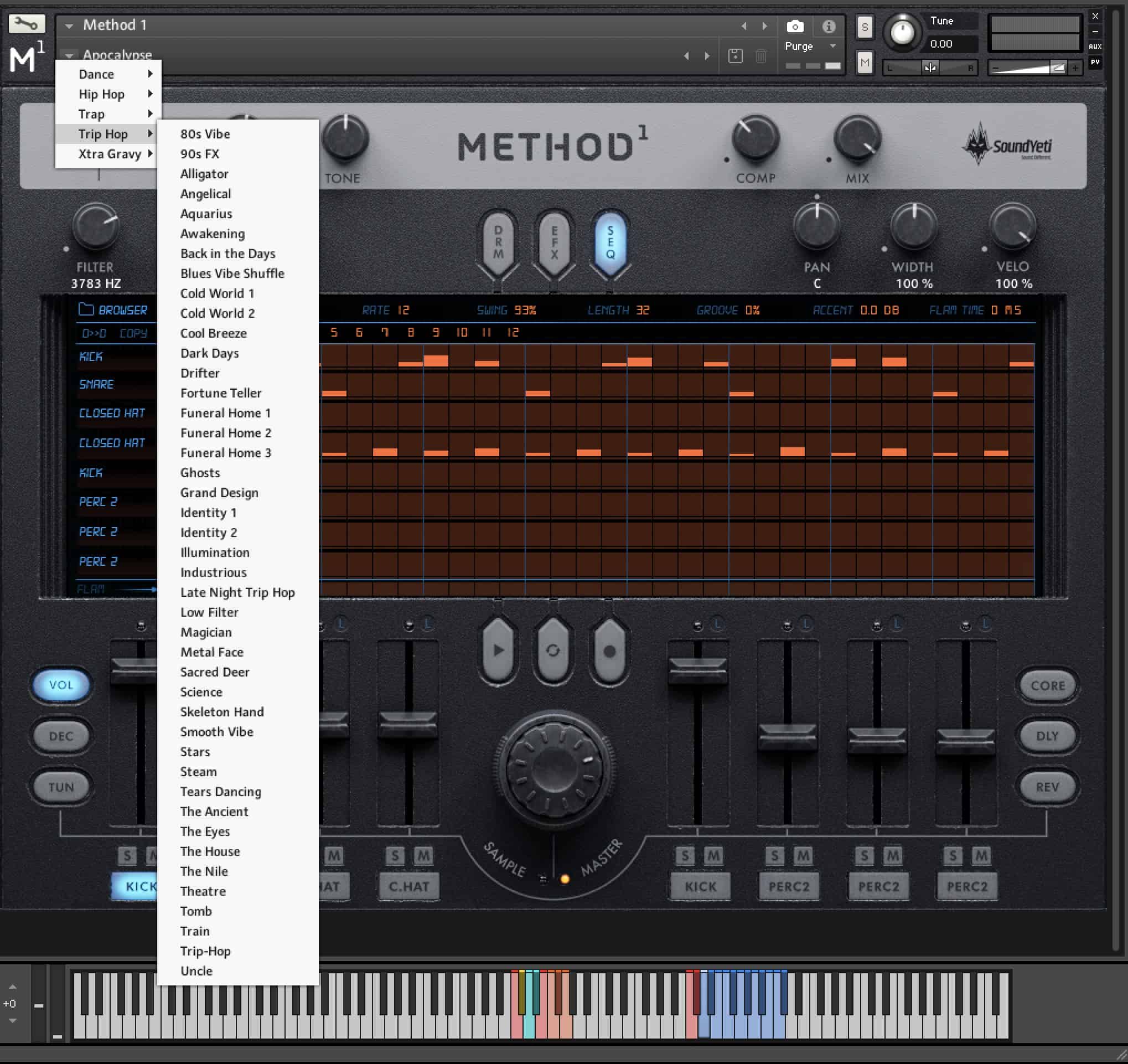Expand the Xtra Gravy submenu

point(108,153)
